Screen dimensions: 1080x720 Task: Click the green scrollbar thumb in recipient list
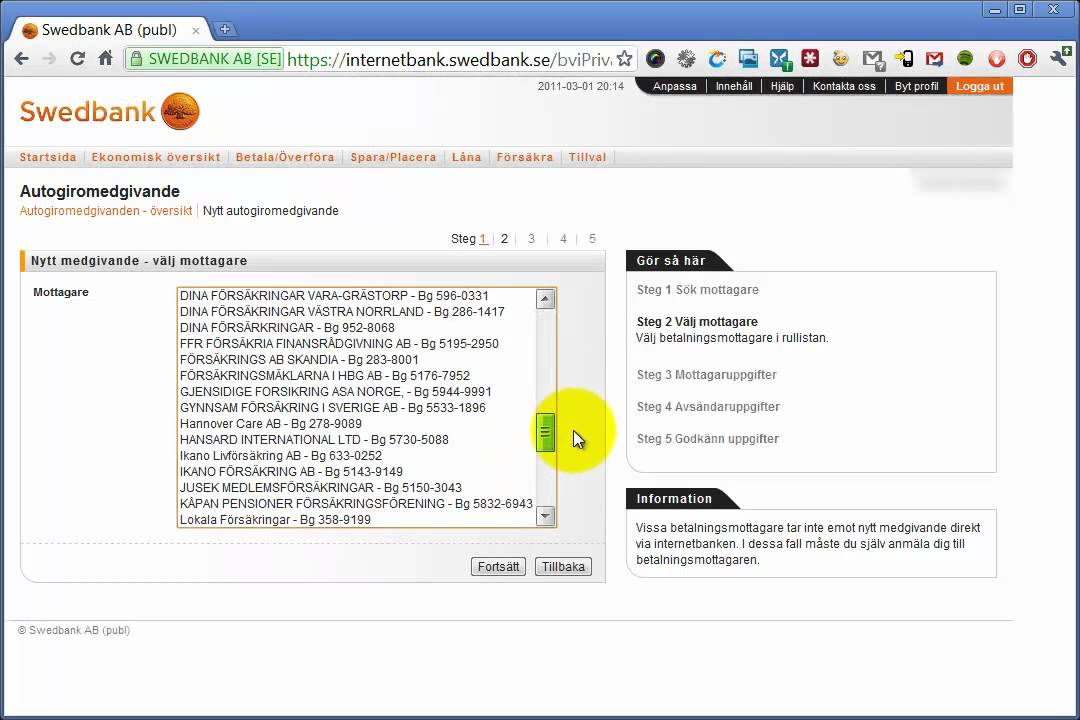(x=546, y=433)
